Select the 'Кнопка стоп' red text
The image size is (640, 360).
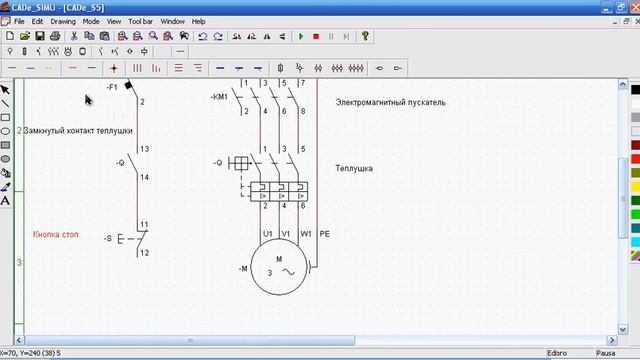pos(56,234)
